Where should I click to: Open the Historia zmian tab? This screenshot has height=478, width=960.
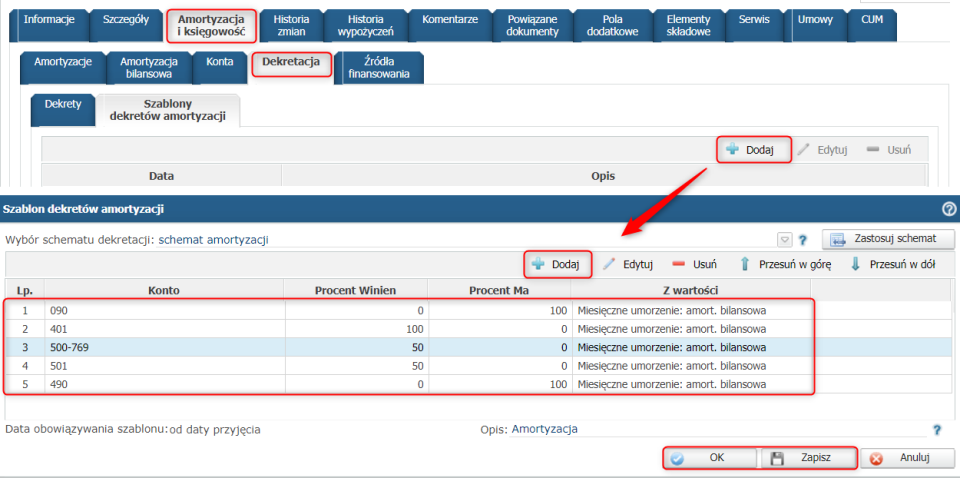click(x=291, y=26)
